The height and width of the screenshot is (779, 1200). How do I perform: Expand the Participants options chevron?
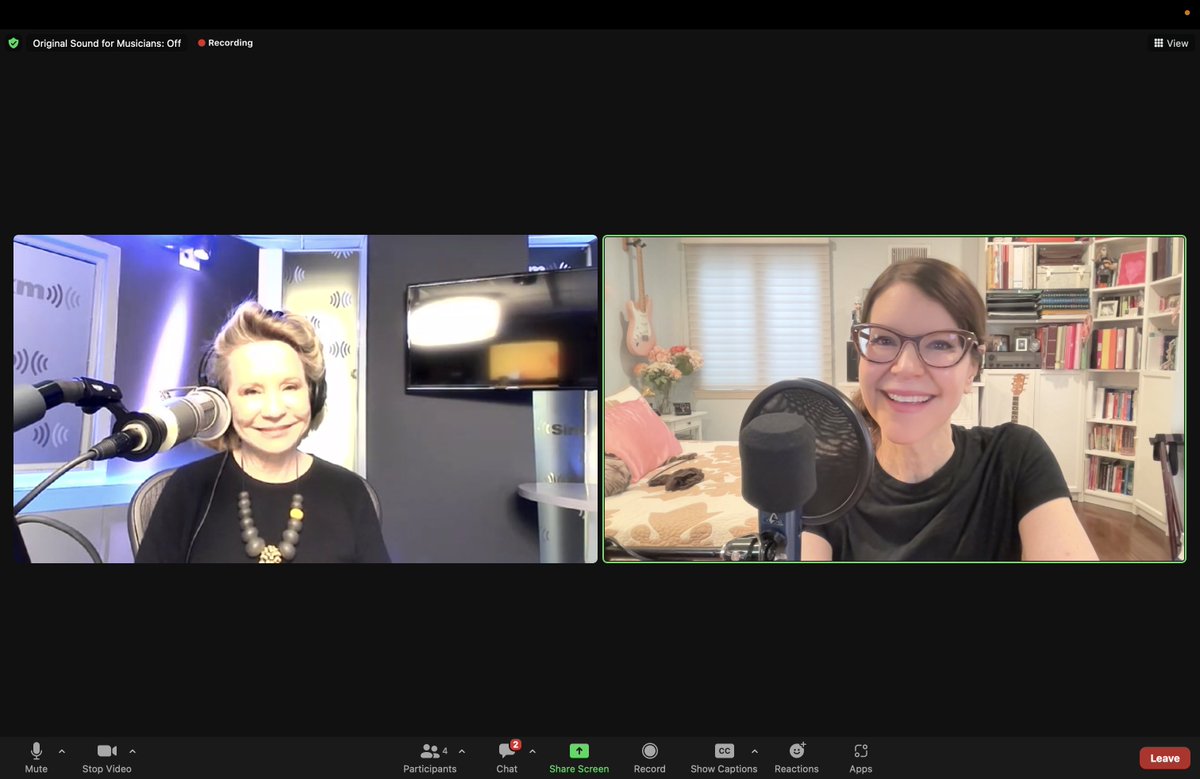(461, 751)
